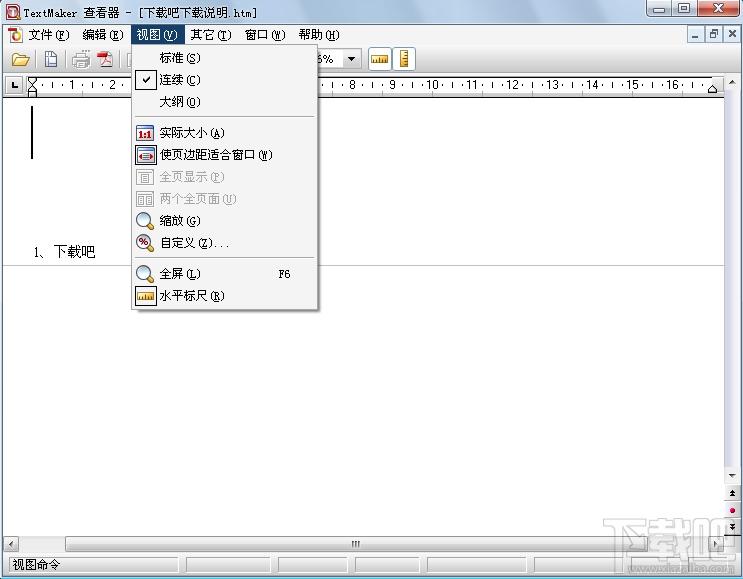Click the right indent marker on ruler
743x579 pixels.
pyautogui.click(x=712, y=89)
